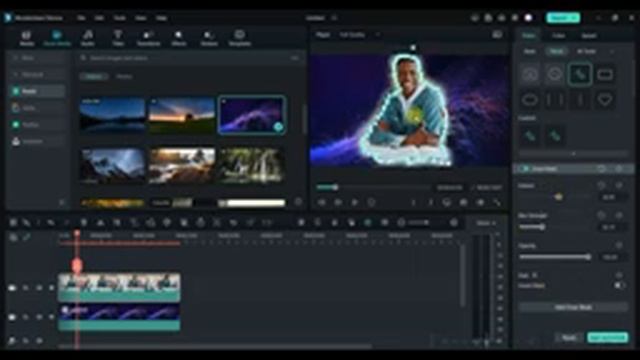This screenshot has width=640, height=360.
Task: Collapse the mask shapes section arrow
Action: click(x=574, y=154)
